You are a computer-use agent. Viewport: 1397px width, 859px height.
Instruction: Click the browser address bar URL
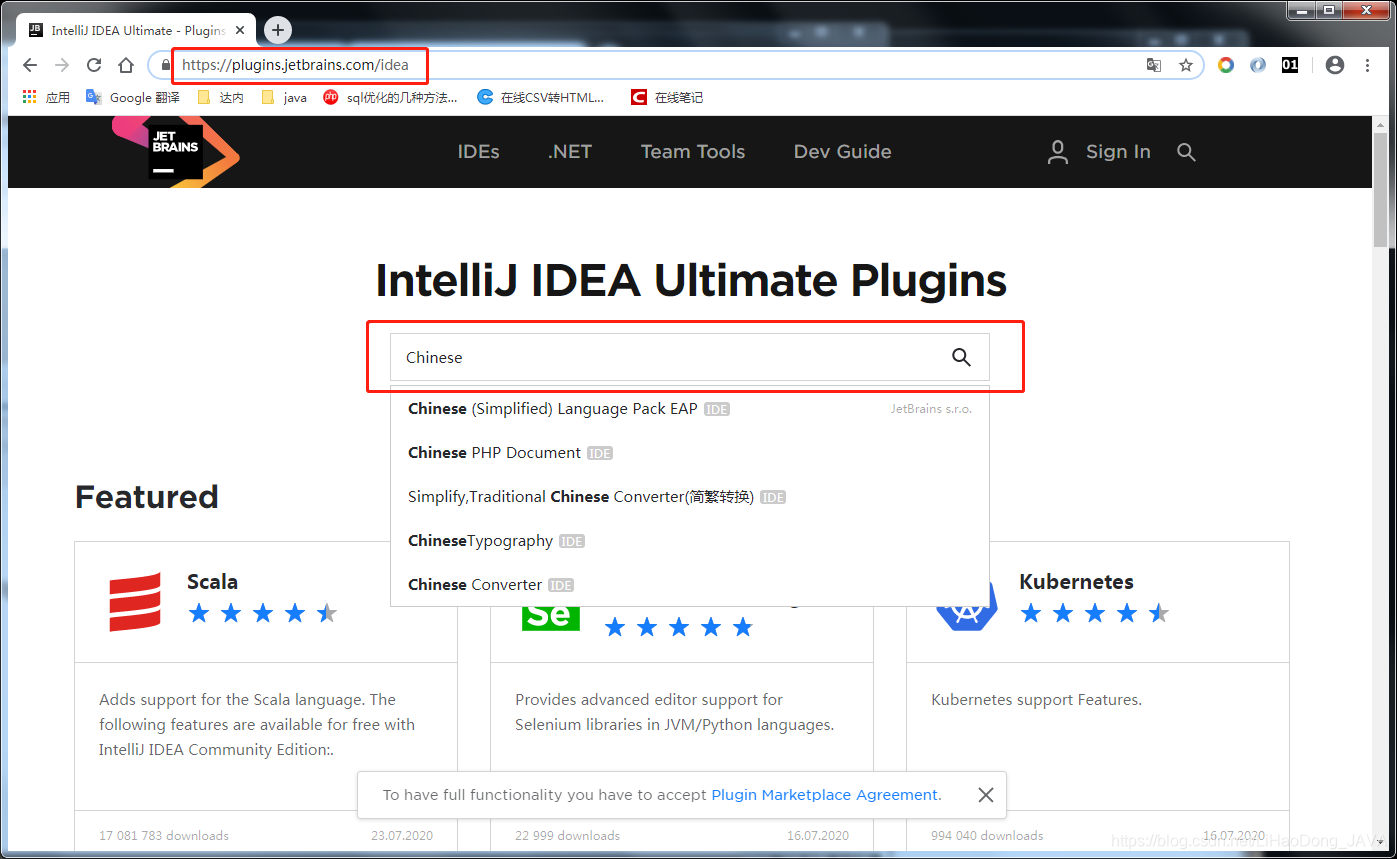(295, 65)
